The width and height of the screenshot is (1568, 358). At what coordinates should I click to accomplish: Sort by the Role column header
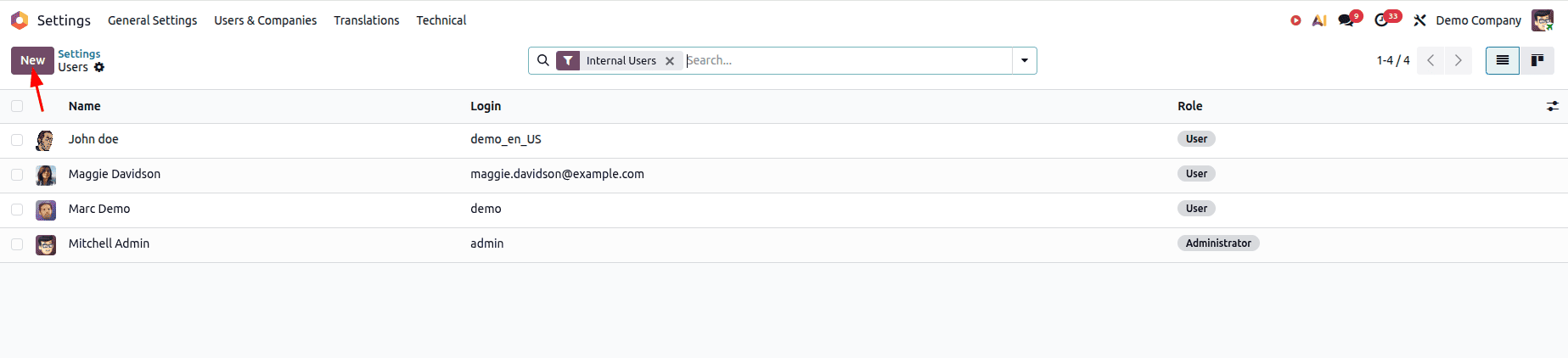point(1190,106)
